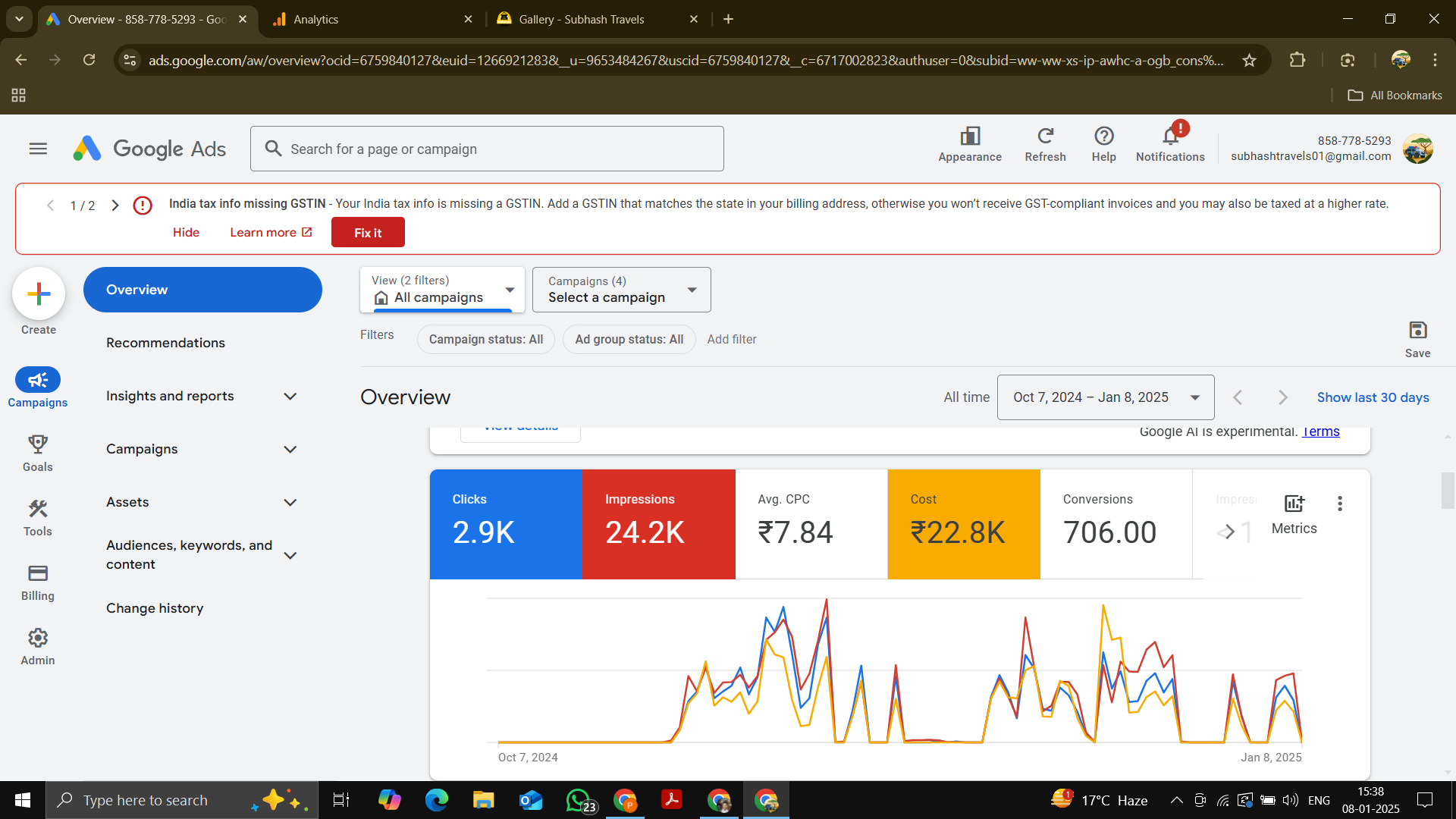Open Change history
1456x819 pixels.
click(155, 608)
